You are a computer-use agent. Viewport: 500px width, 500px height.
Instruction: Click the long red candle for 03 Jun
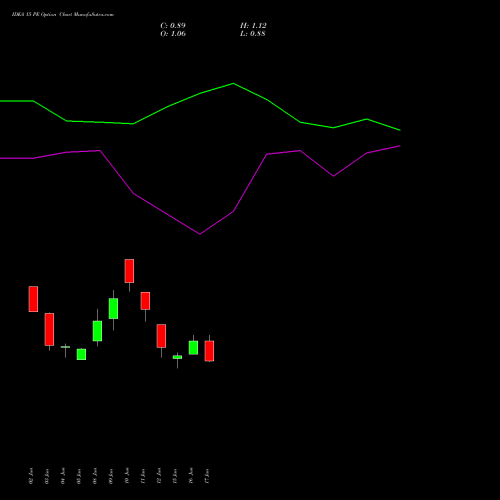coord(49,329)
